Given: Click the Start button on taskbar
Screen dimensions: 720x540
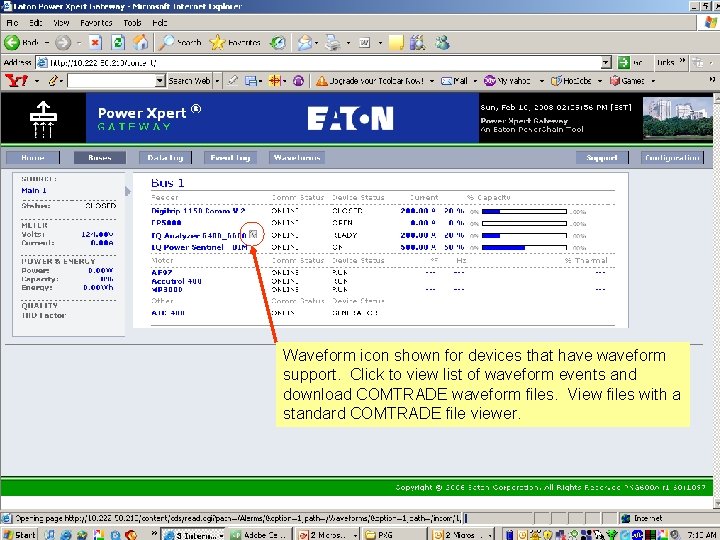Looking at the screenshot, I should 19,534.
